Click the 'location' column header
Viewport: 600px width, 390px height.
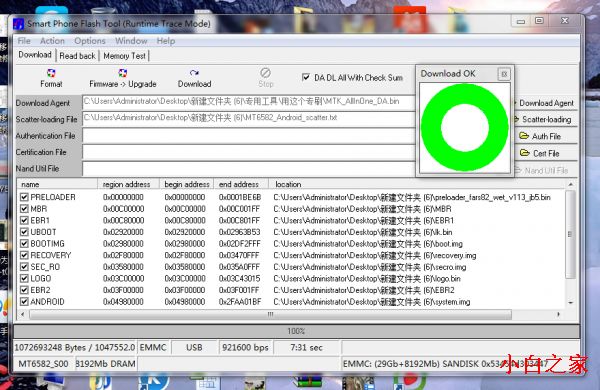point(417,184)
